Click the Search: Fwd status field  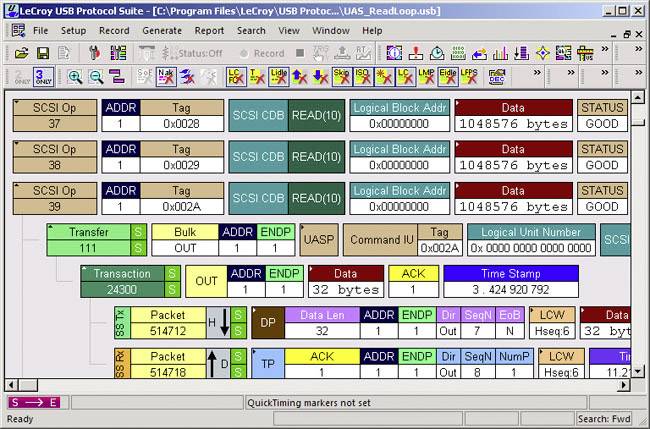tap(605, 419)
